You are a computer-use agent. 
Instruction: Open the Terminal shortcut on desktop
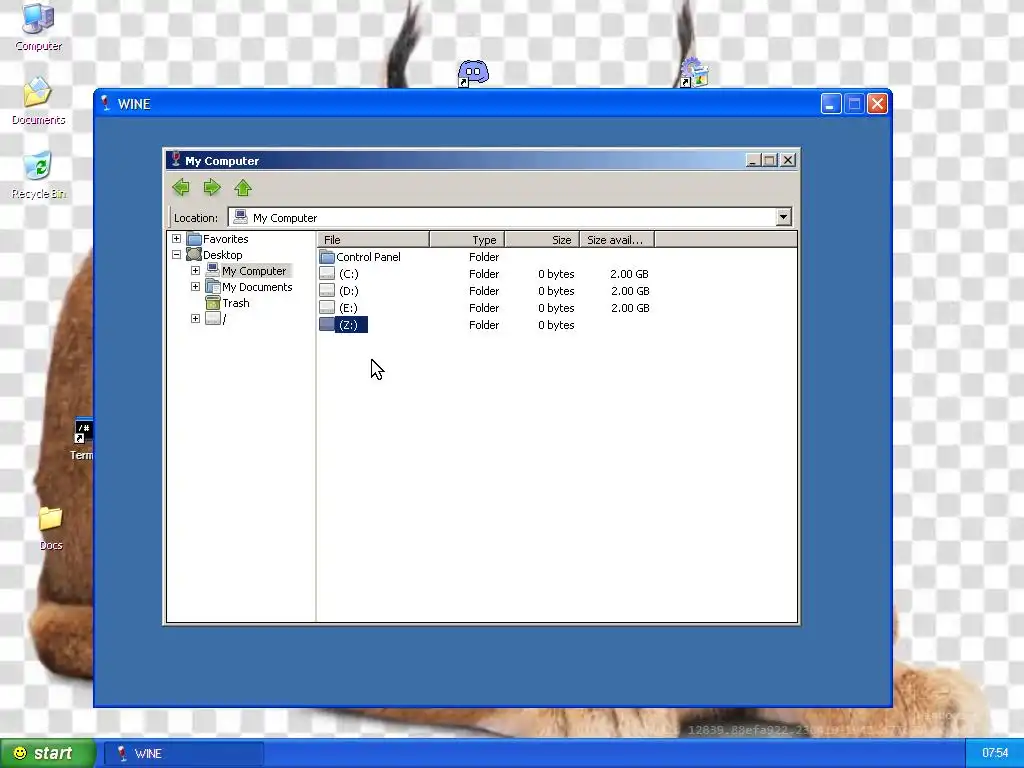click(82, 439)
